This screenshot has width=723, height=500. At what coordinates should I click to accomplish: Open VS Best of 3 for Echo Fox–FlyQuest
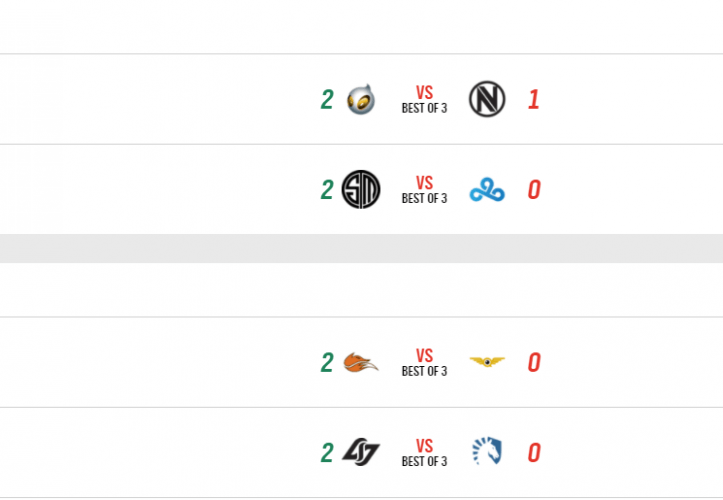pos(424,362)
